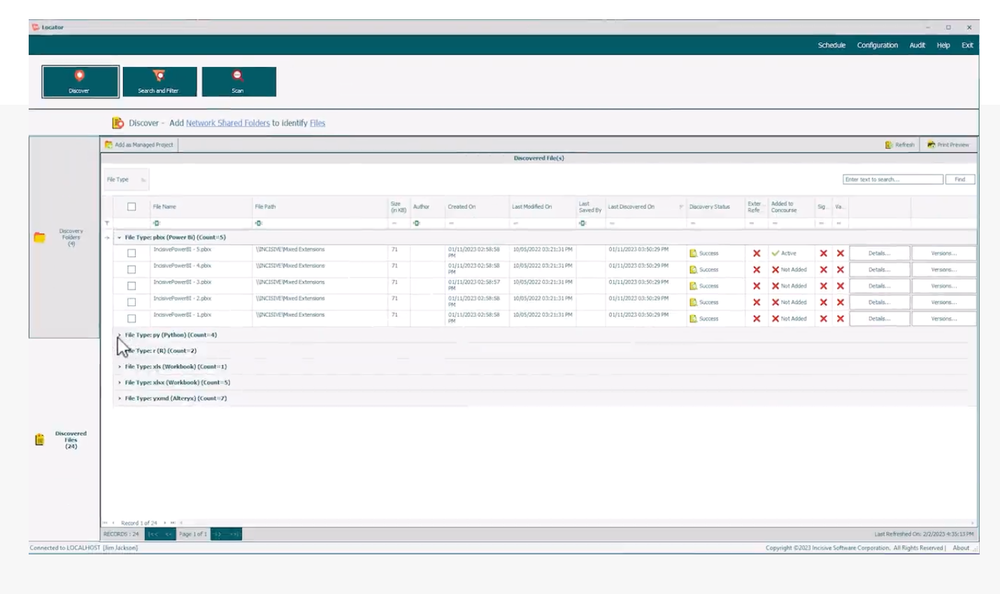Check the IncisivePowerBI - 1.pbix row checkbox
Screen dimensions: 1000x594
point(133,318)
